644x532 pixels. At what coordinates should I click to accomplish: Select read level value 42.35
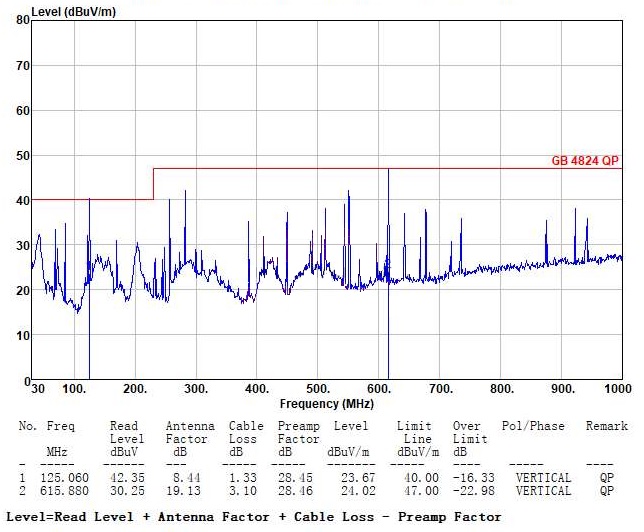coord(127,478)
